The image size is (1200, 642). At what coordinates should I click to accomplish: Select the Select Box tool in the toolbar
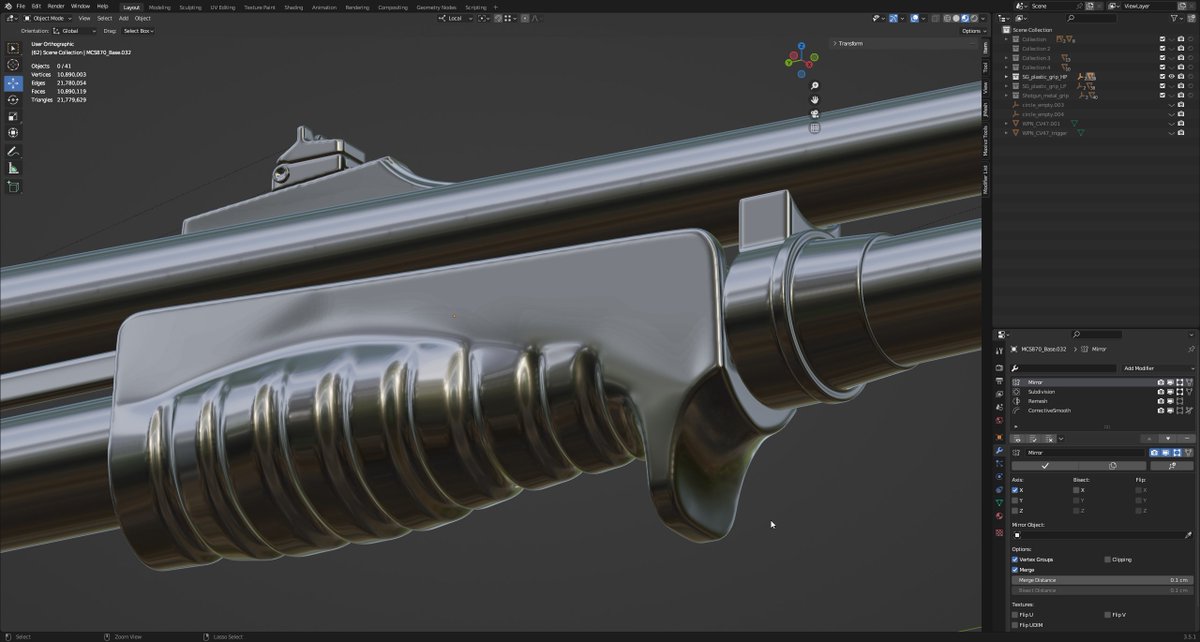pos(13,48)
